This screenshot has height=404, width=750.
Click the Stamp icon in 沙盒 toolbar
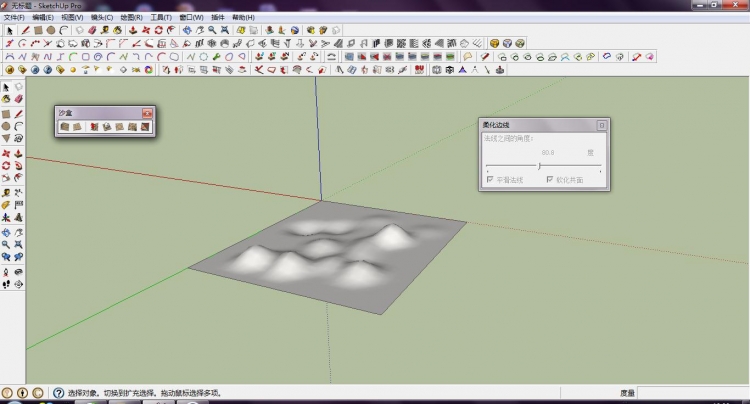[107, 127]
